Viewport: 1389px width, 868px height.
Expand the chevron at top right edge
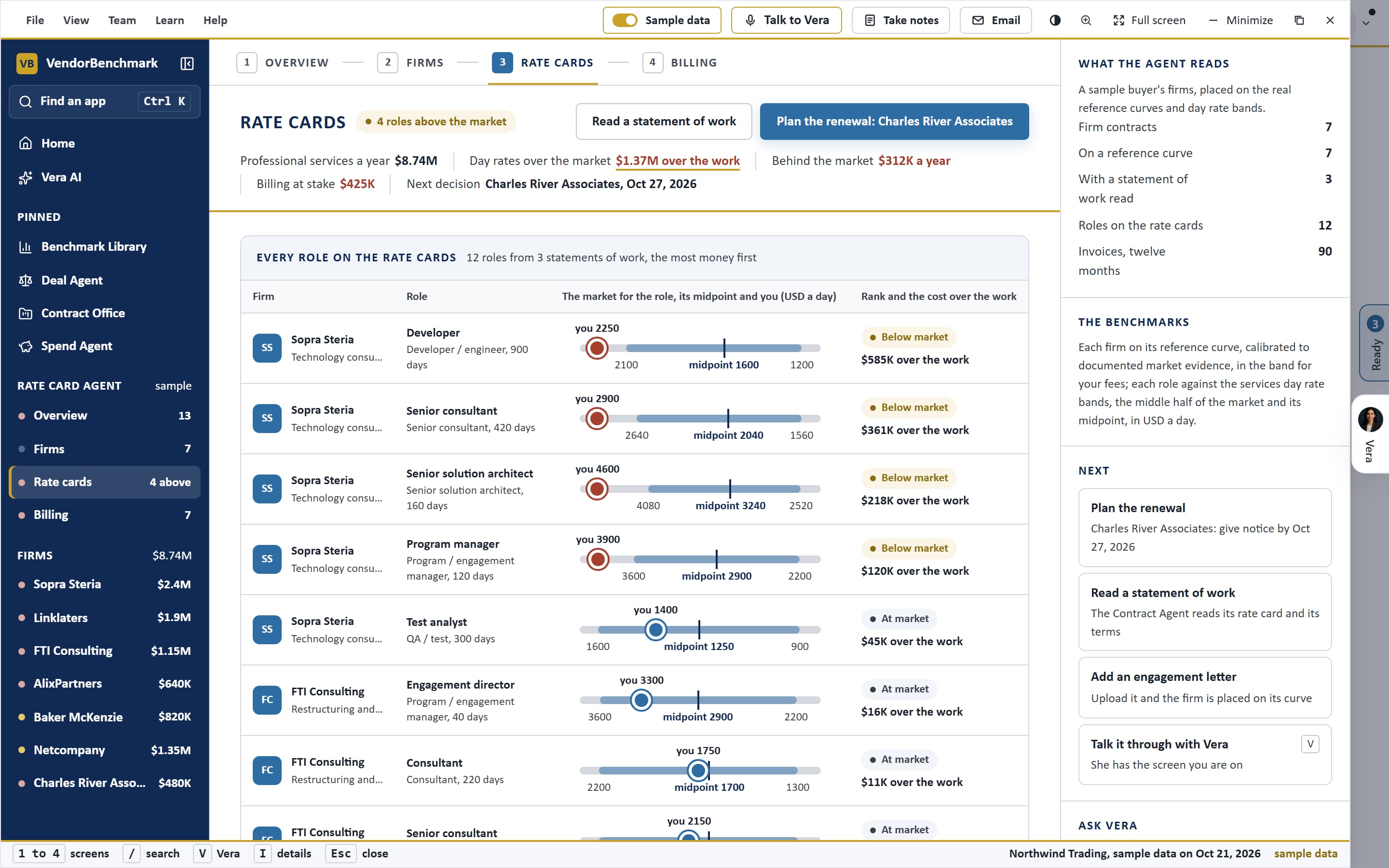tap(1366, 23)
